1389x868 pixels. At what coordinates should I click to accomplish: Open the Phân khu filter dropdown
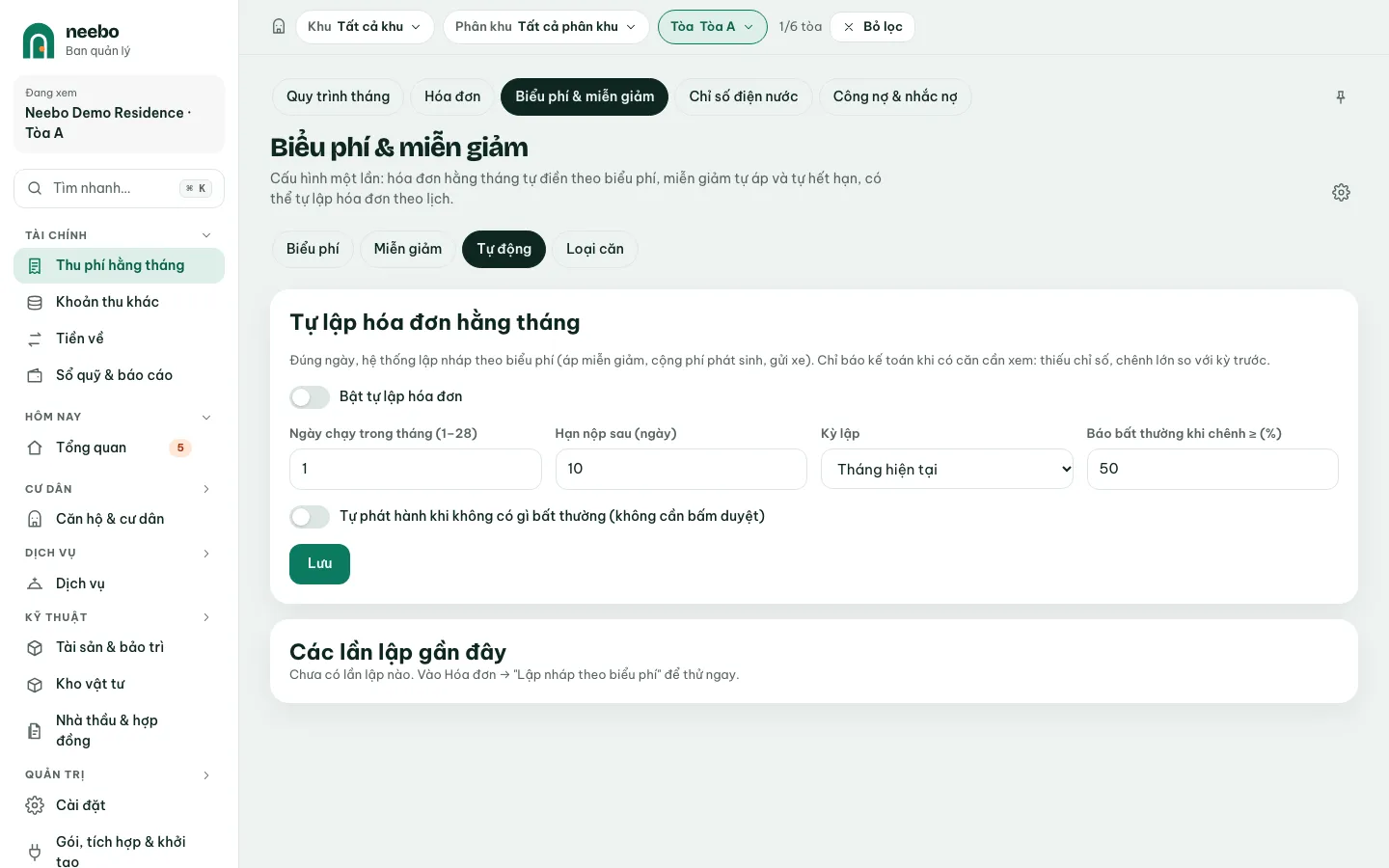tap(546, 27)
